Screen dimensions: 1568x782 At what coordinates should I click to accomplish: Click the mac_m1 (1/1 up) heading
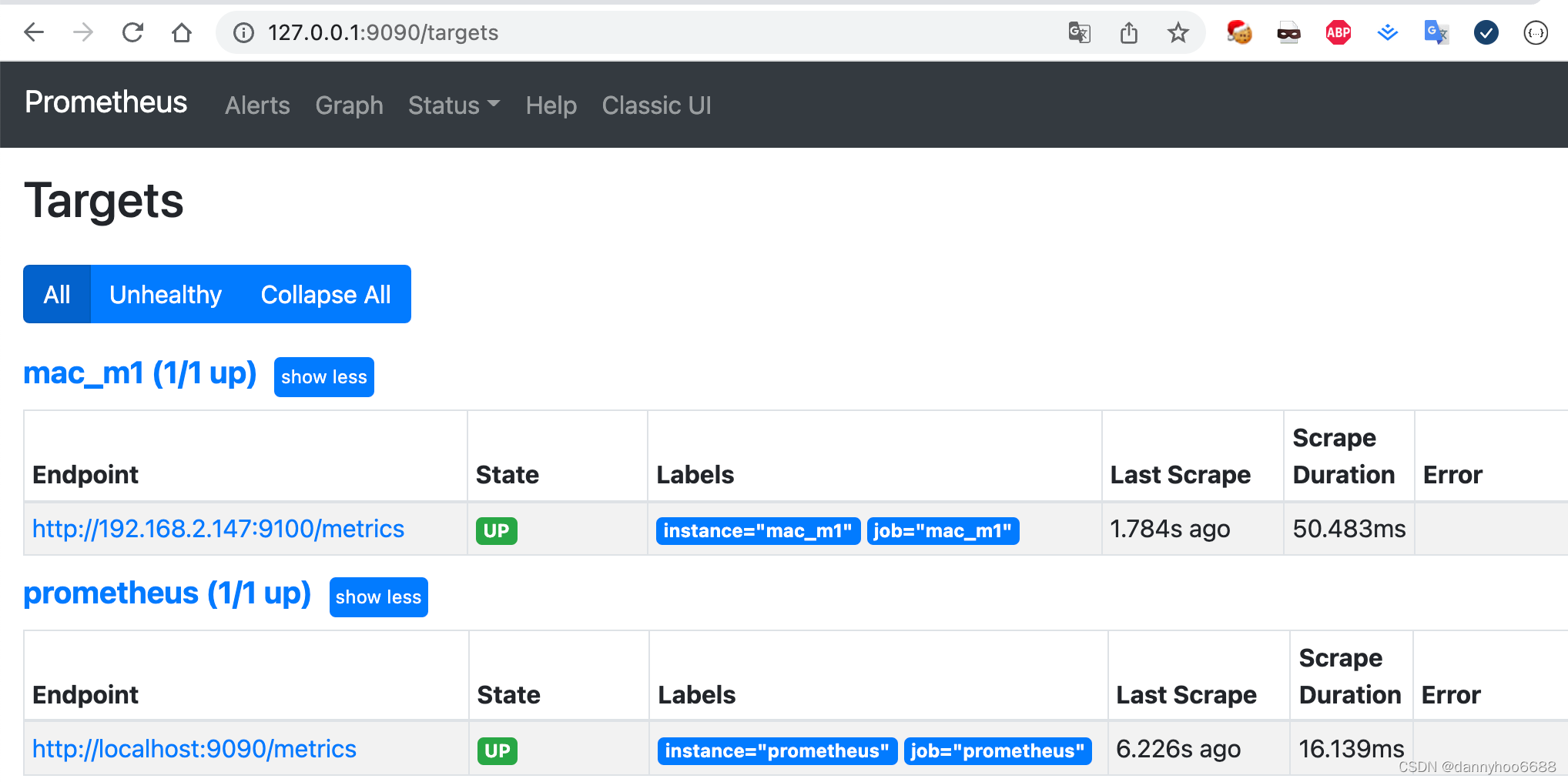coord(140,373)
